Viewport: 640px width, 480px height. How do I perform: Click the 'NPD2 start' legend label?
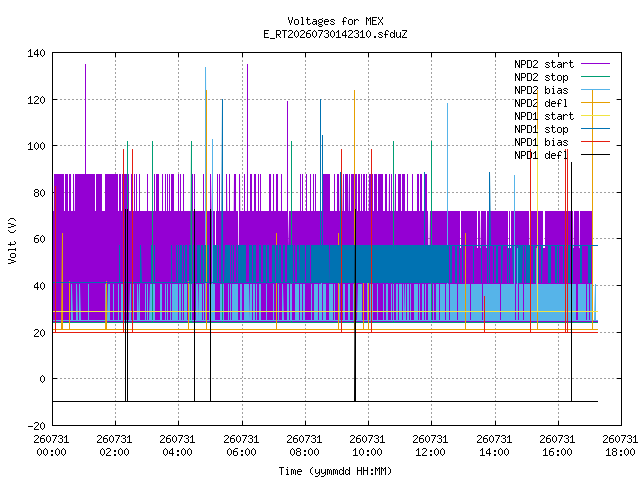(544, 64)
